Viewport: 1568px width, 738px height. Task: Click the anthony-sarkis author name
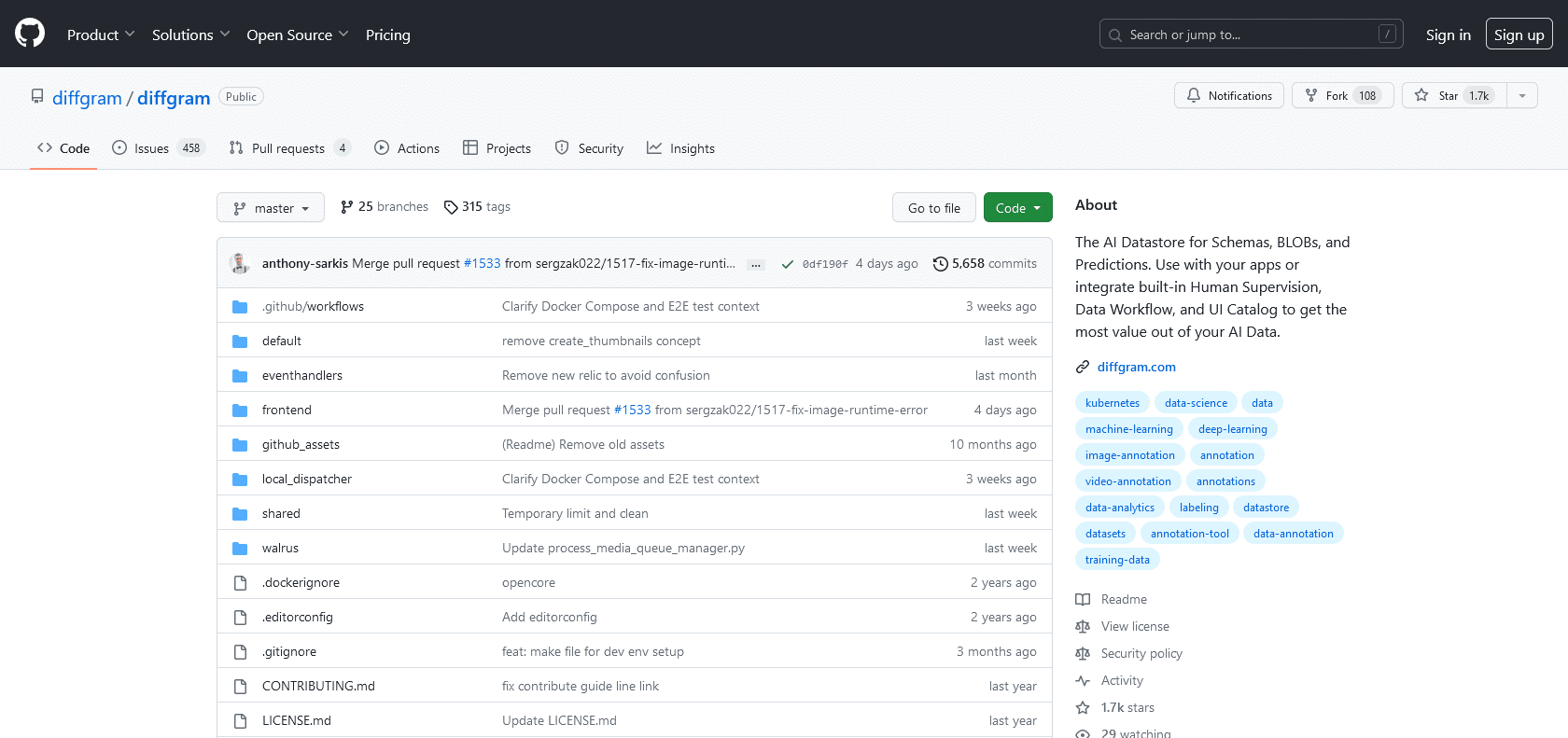tap(305, 264)
